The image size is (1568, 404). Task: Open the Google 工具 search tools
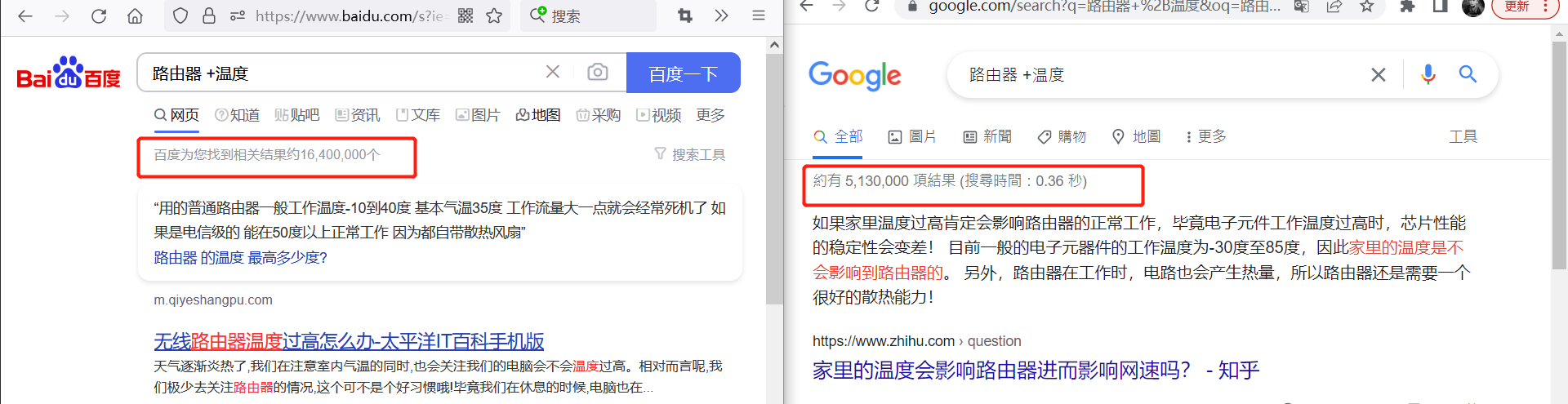pyautogui.click(x=1463, y=136)
